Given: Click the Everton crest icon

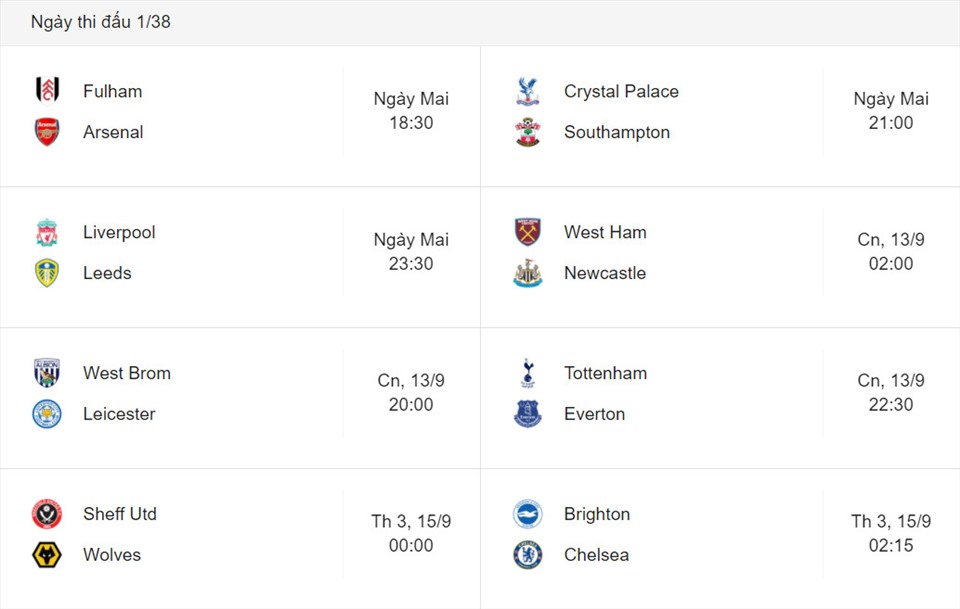Looking at the screenshot, I should (x=528, y=414).
